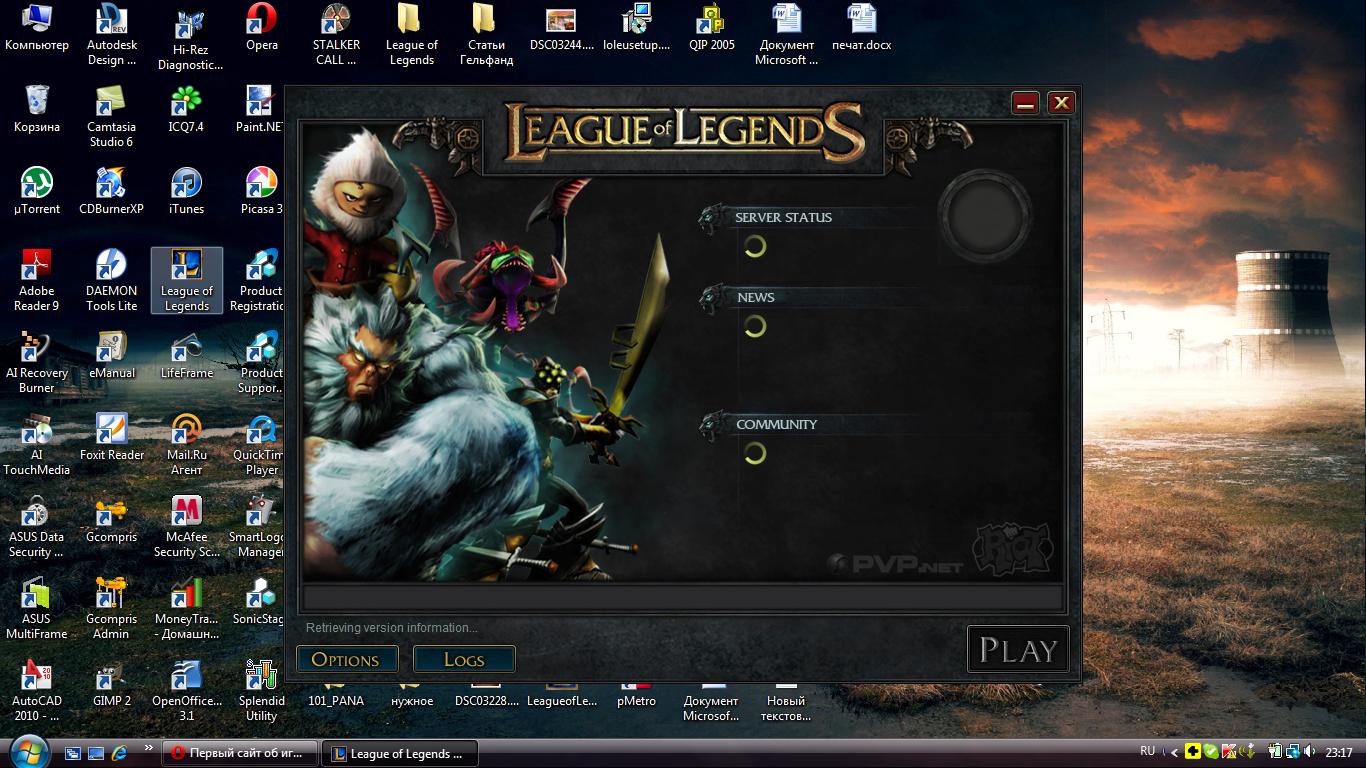Close the League of Legends launcher

pos(1061,103)
